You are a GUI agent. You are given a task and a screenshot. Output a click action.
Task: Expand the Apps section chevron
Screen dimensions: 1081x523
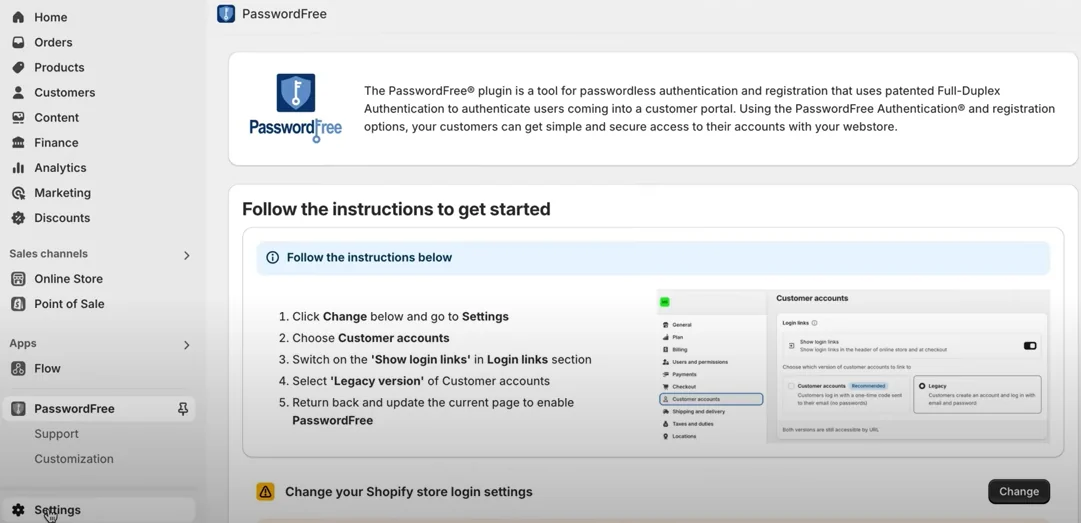[x=186, y=345]
